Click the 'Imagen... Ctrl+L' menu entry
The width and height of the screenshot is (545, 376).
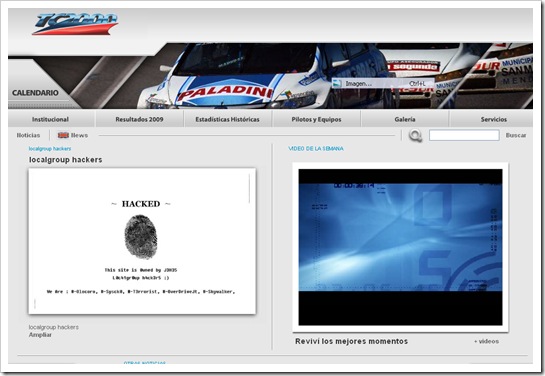[383, 83]
